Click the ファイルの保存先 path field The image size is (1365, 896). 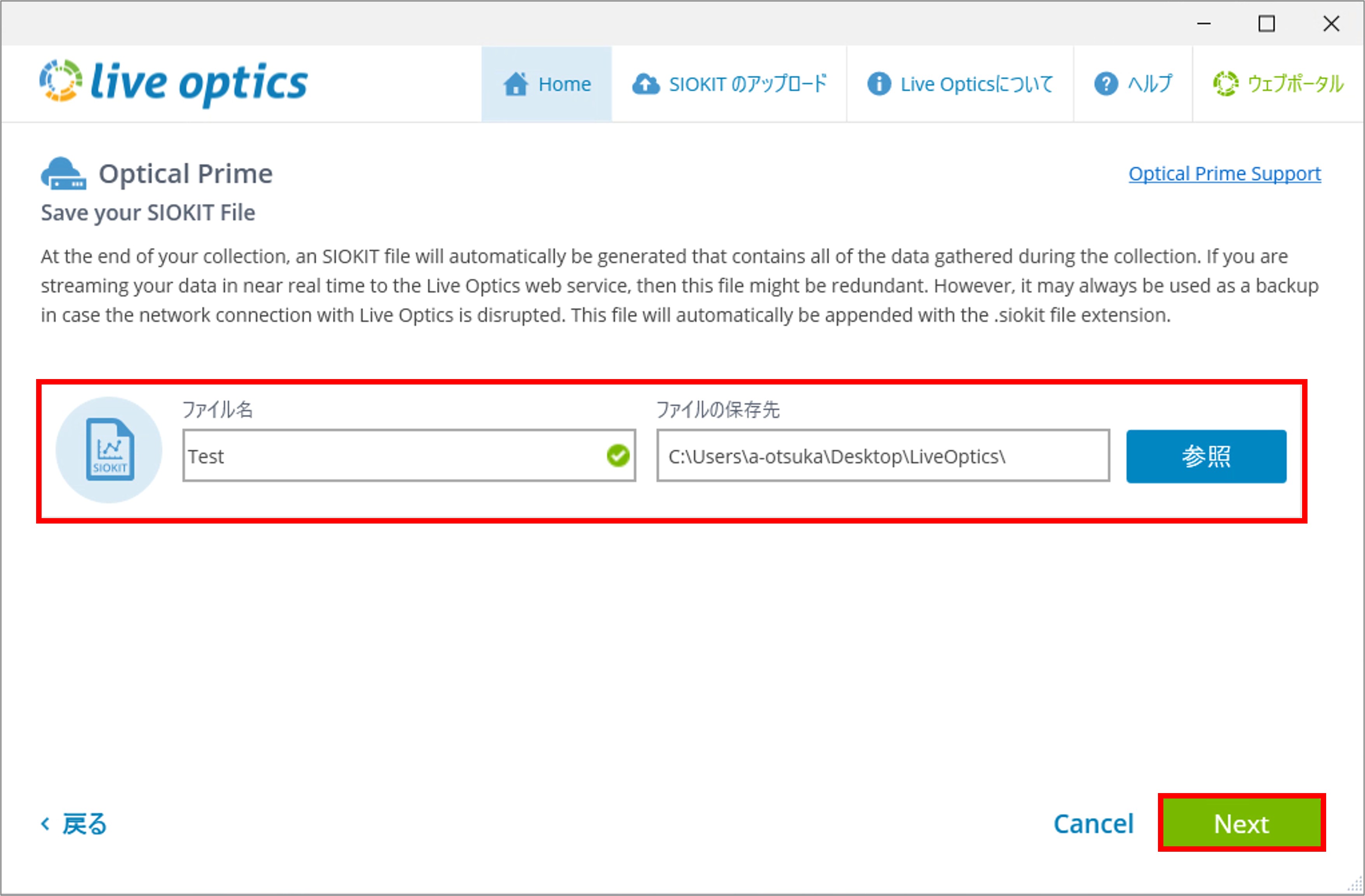(883, 456)
